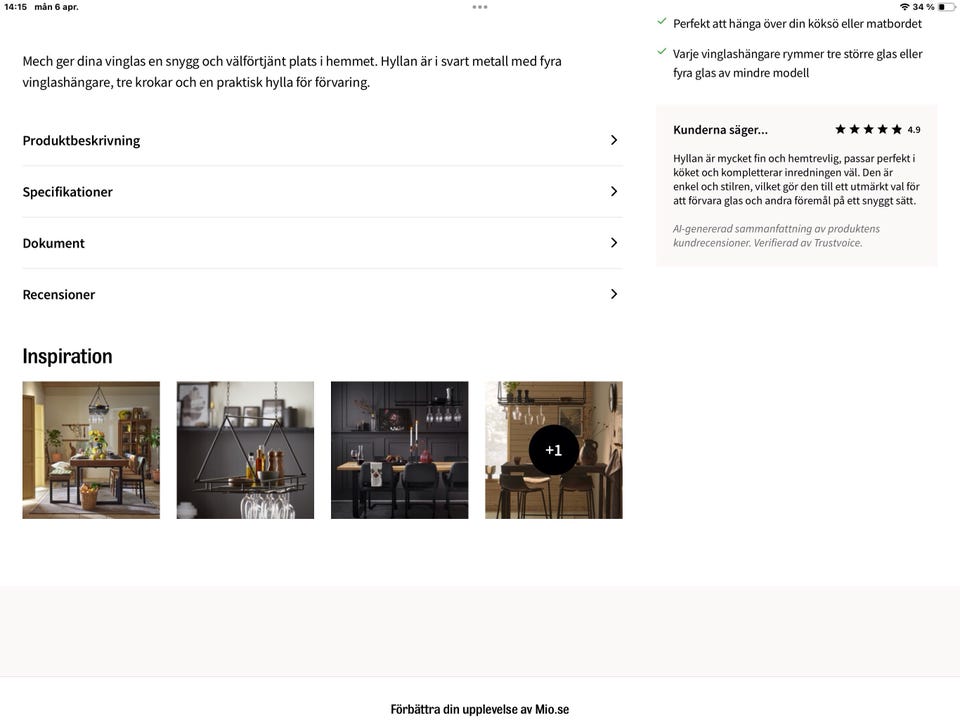
Task: Click the green checkmark beside the hanging tip
Action: pyautogui.click(x=661, y=19)
